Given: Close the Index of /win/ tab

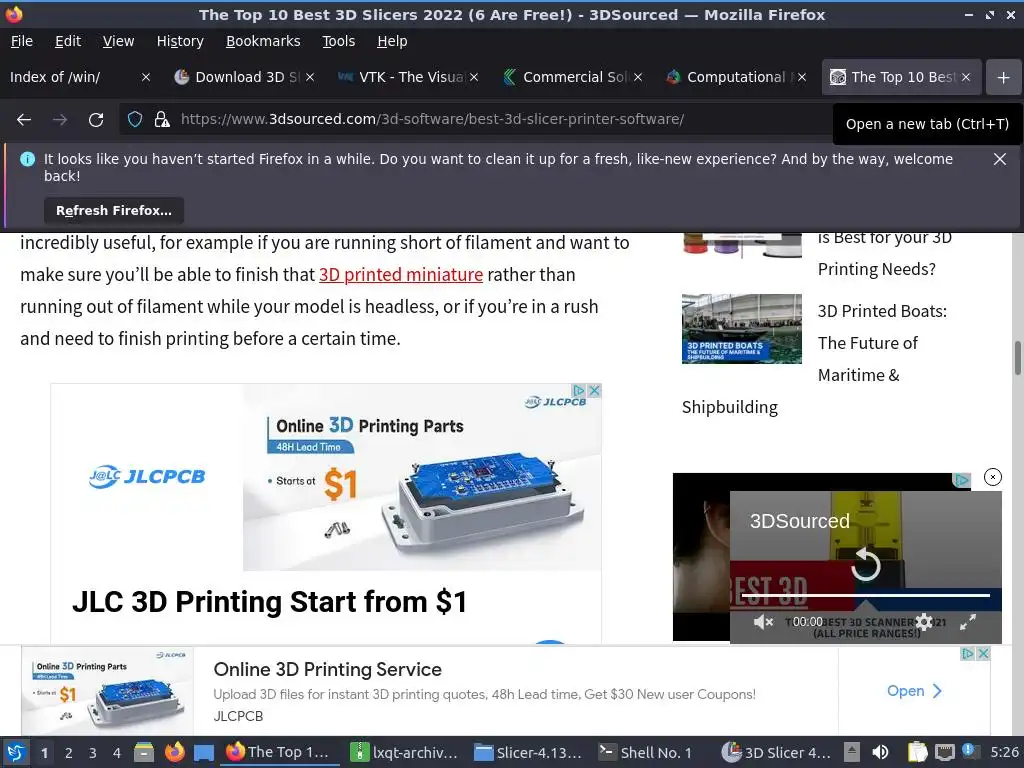Looking at the screenshot, I should click(x=146, y=78).
